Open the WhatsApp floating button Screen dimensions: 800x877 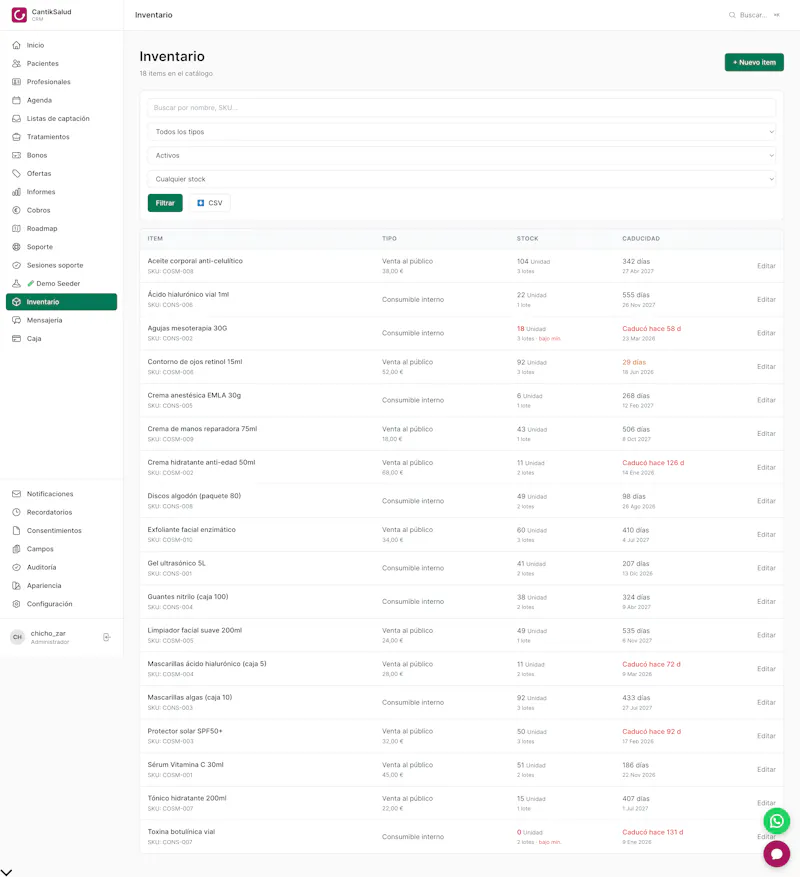point(777,821)
